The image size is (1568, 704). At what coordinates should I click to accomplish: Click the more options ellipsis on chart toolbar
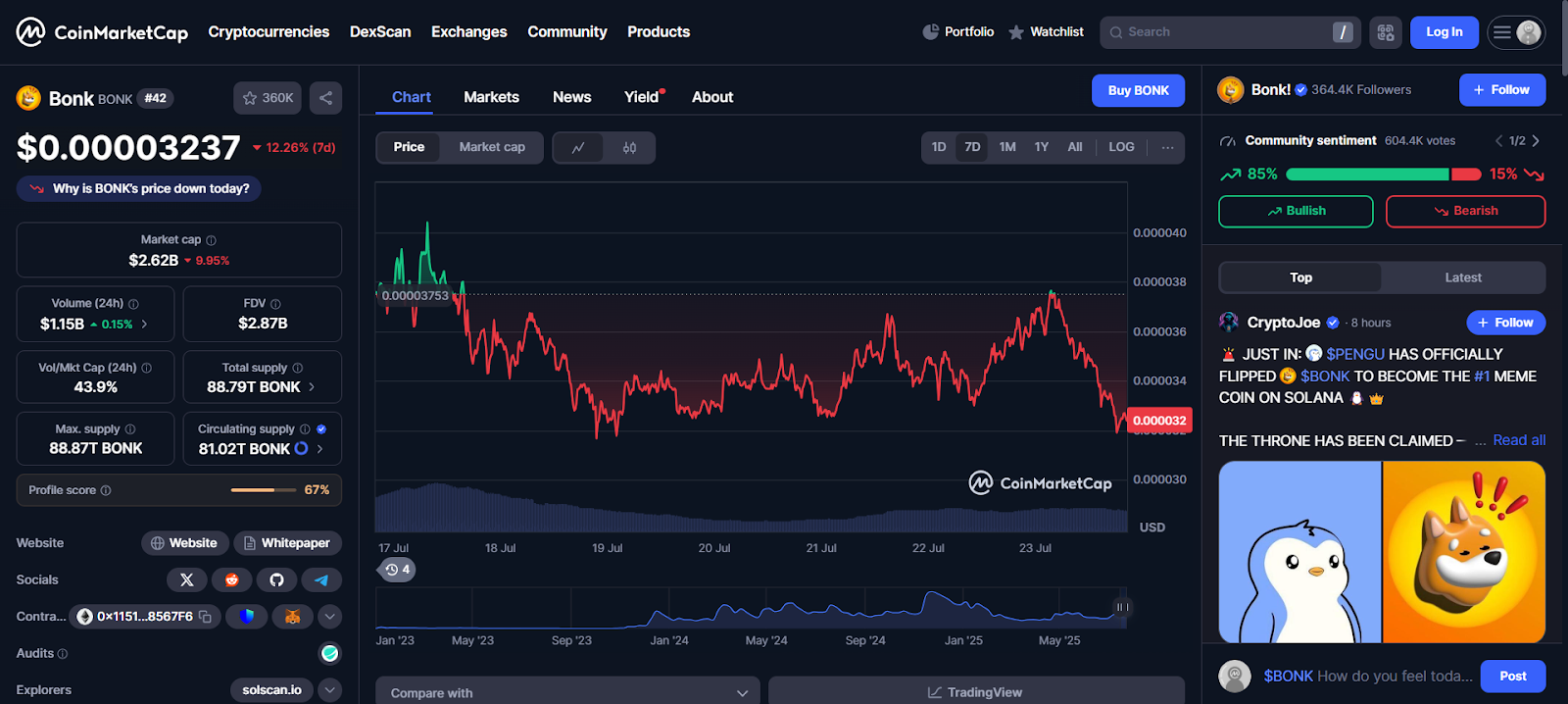1167,147
